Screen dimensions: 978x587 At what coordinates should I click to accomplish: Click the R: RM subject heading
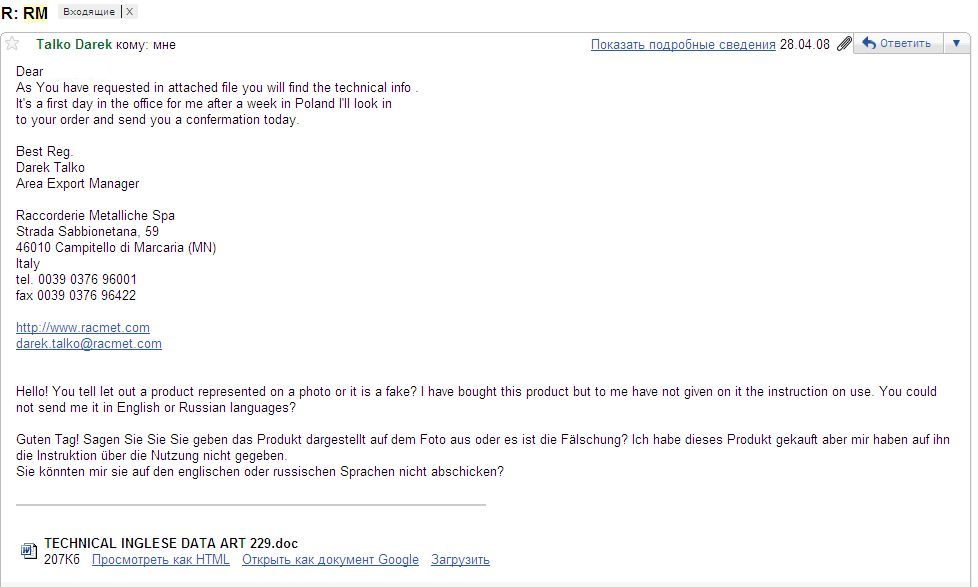[x=25, y=13]
